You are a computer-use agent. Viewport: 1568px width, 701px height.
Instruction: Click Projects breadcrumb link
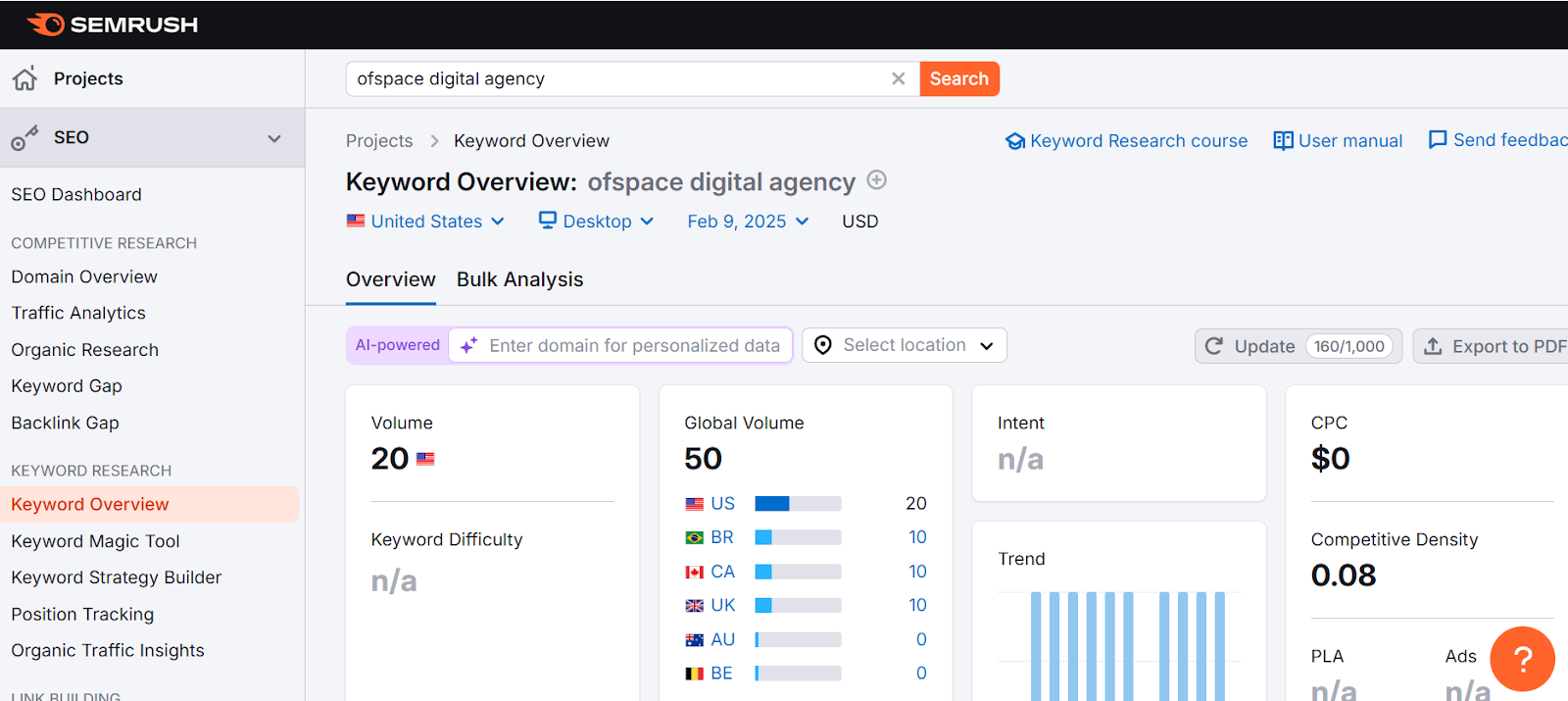pos(379,141)
